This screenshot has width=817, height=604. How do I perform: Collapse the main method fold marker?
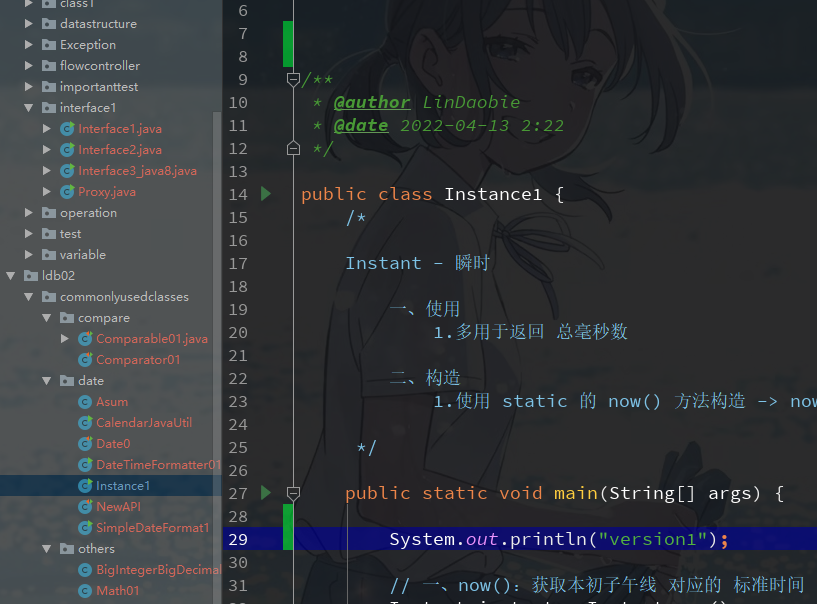pyautogui.click(x=292, y=492)
